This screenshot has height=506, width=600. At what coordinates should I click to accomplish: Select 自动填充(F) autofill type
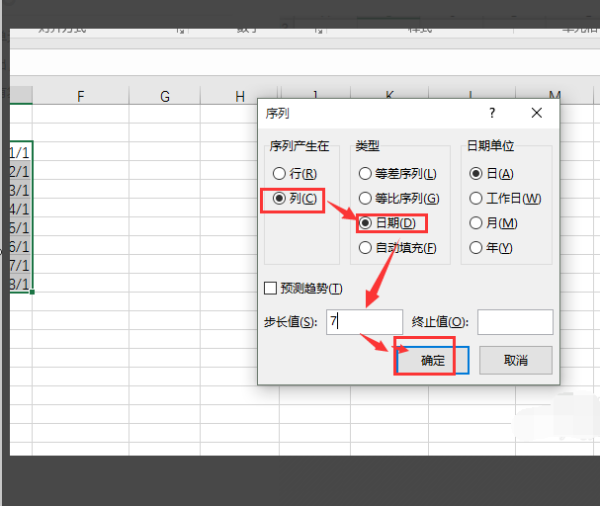tap(397, 248)
